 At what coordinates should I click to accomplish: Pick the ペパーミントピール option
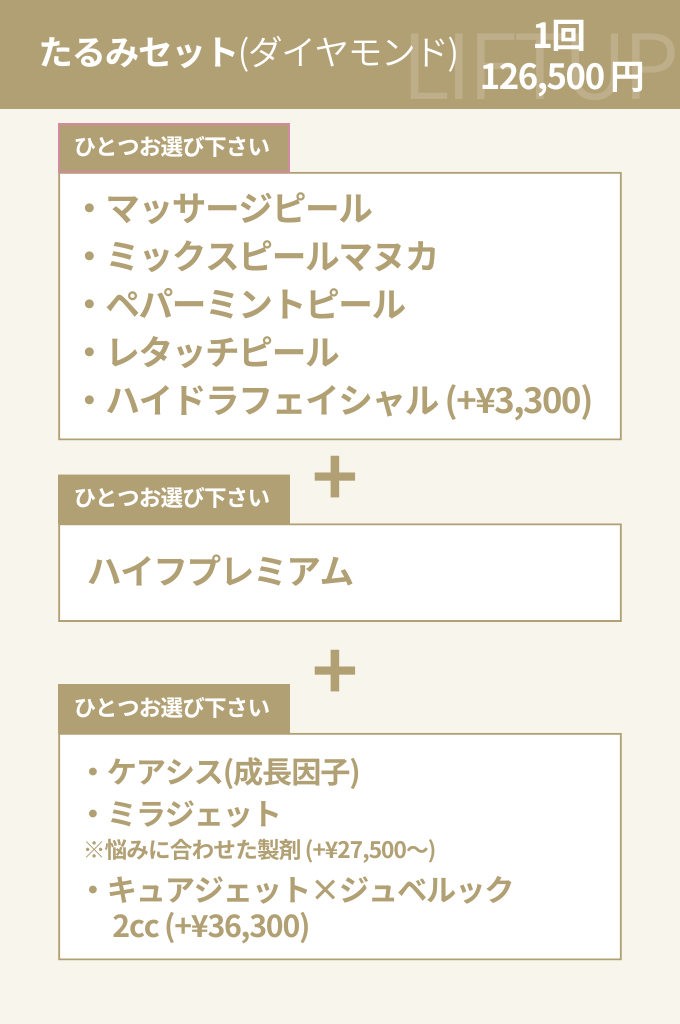[255, 305]
